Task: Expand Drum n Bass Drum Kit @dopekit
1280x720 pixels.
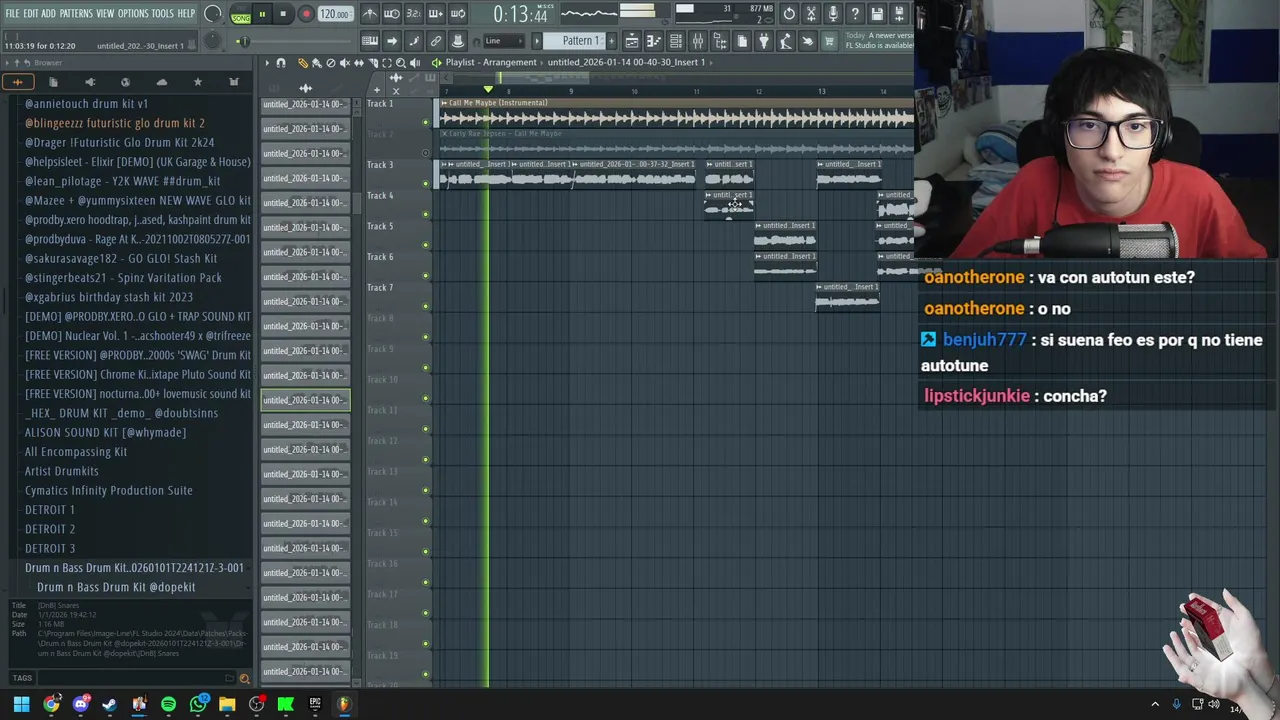Action: point(116,587)
